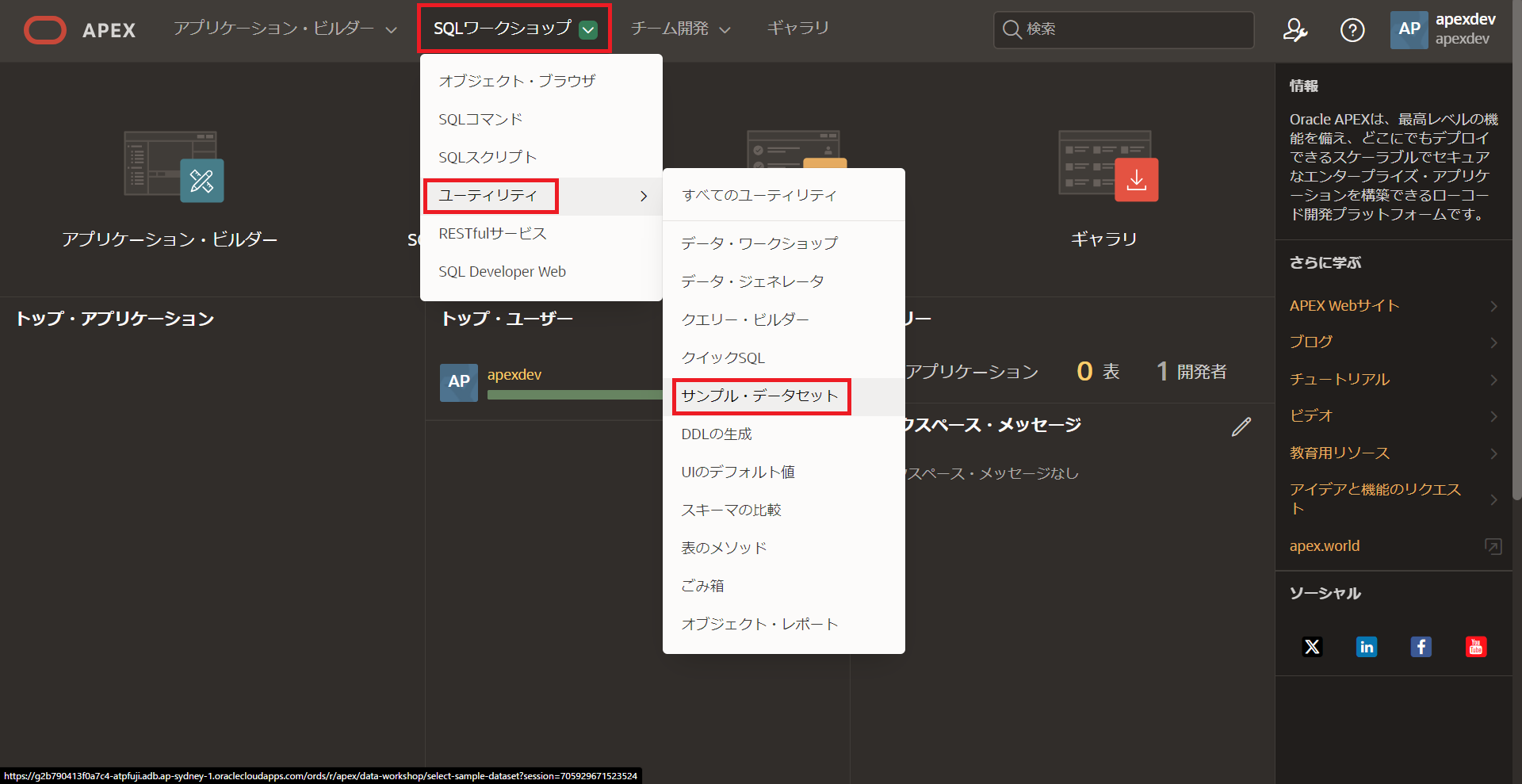Image resolution: width=1522 pixels, height=784 pixels.
Task: Edit workspace message with pencil icon
Action: (1241, 426)
